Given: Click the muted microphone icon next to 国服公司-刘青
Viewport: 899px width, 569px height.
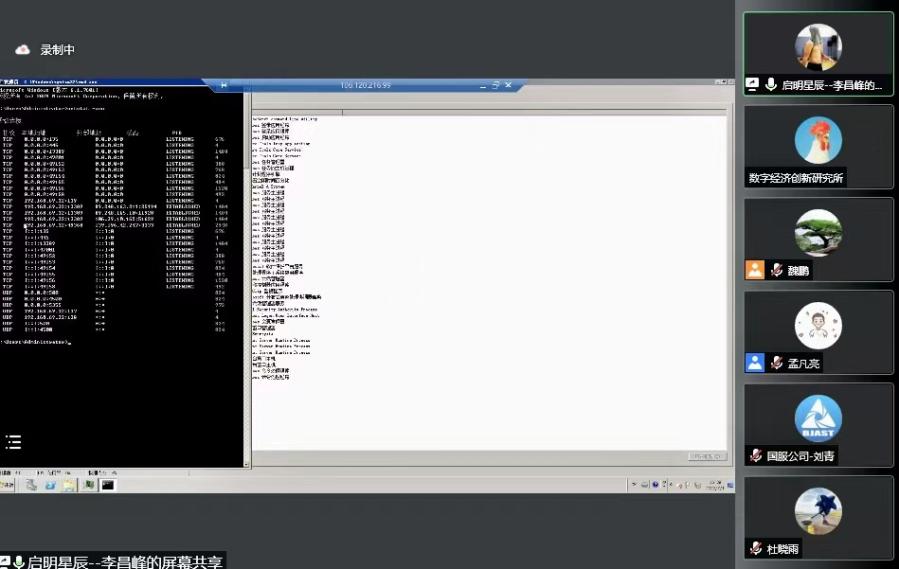Looking at the screenshot, I should (x=756, y=456).
